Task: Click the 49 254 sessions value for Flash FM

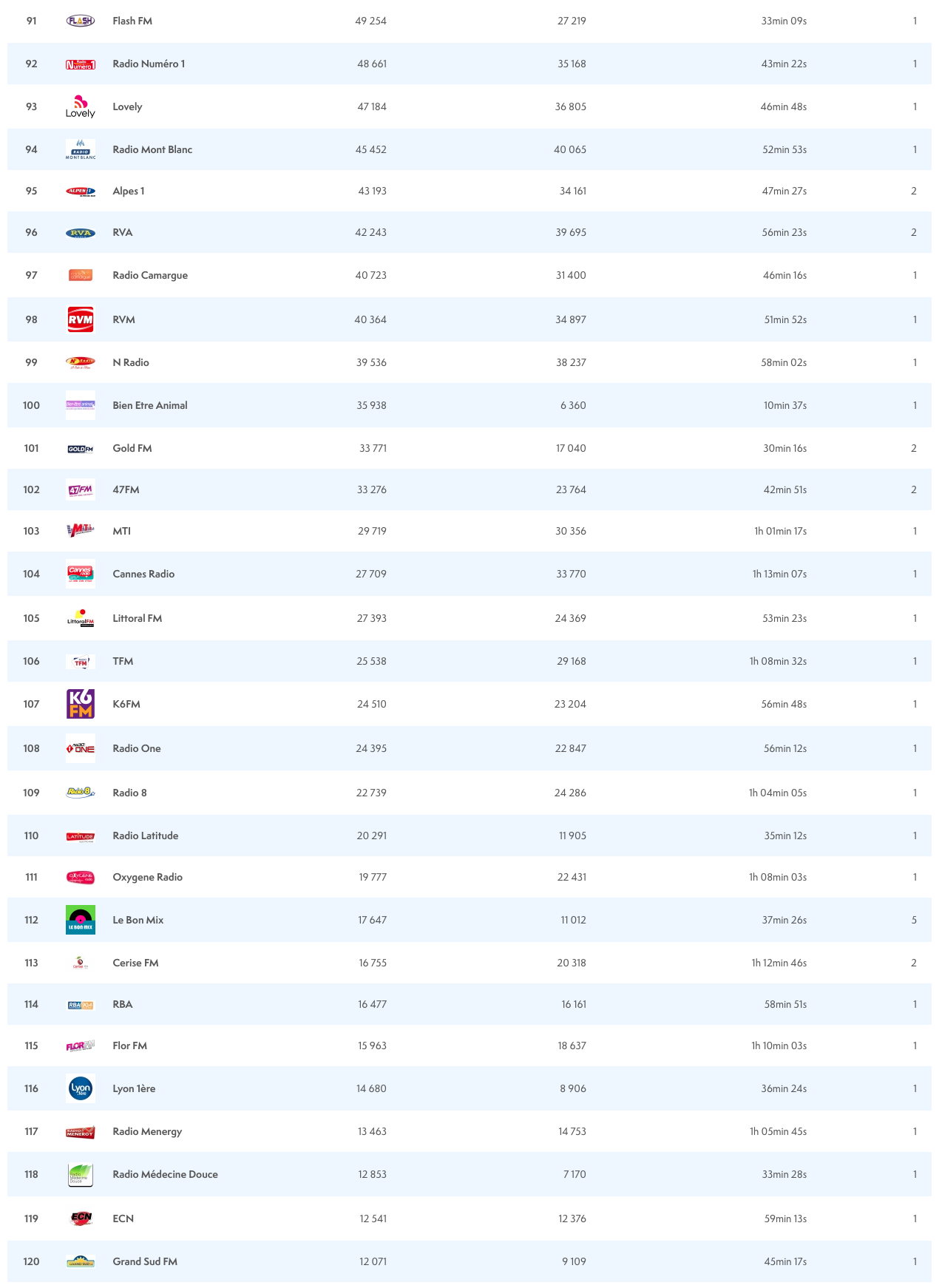Action: tap(370, 21)
